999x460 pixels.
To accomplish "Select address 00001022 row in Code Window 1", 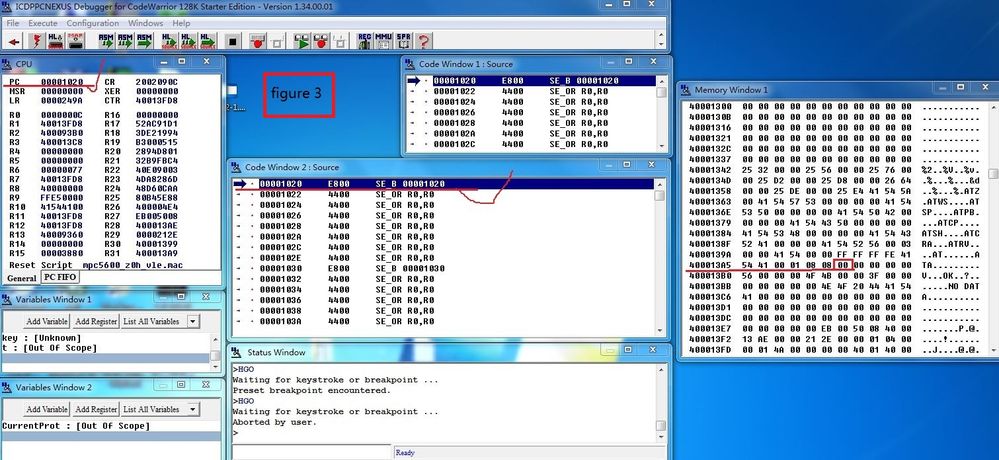I will point(531,91).
